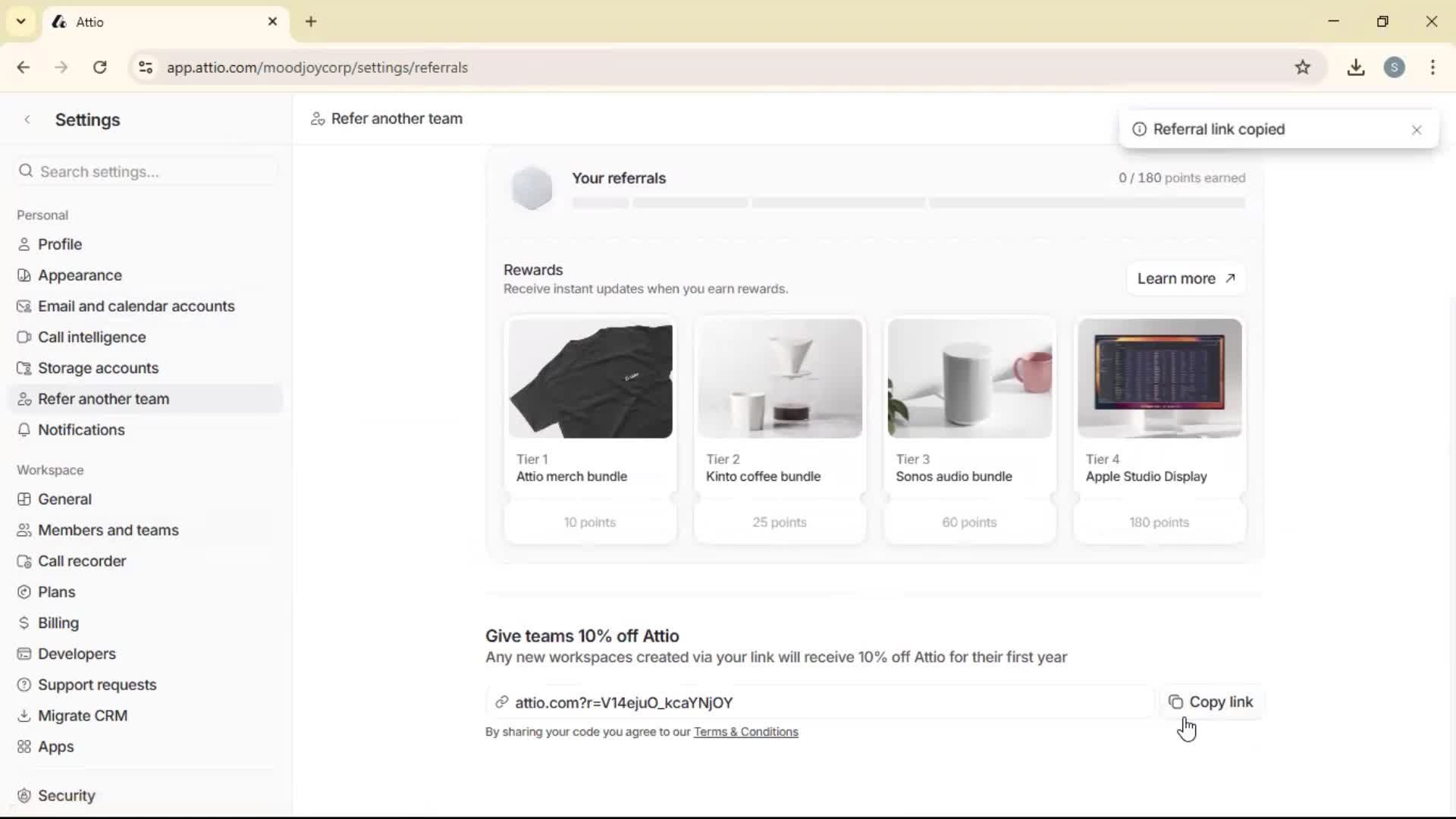The image size is (1456, 819).
Task: Open the Chrome three-dot menu
Action: (x=1433, y=67)
